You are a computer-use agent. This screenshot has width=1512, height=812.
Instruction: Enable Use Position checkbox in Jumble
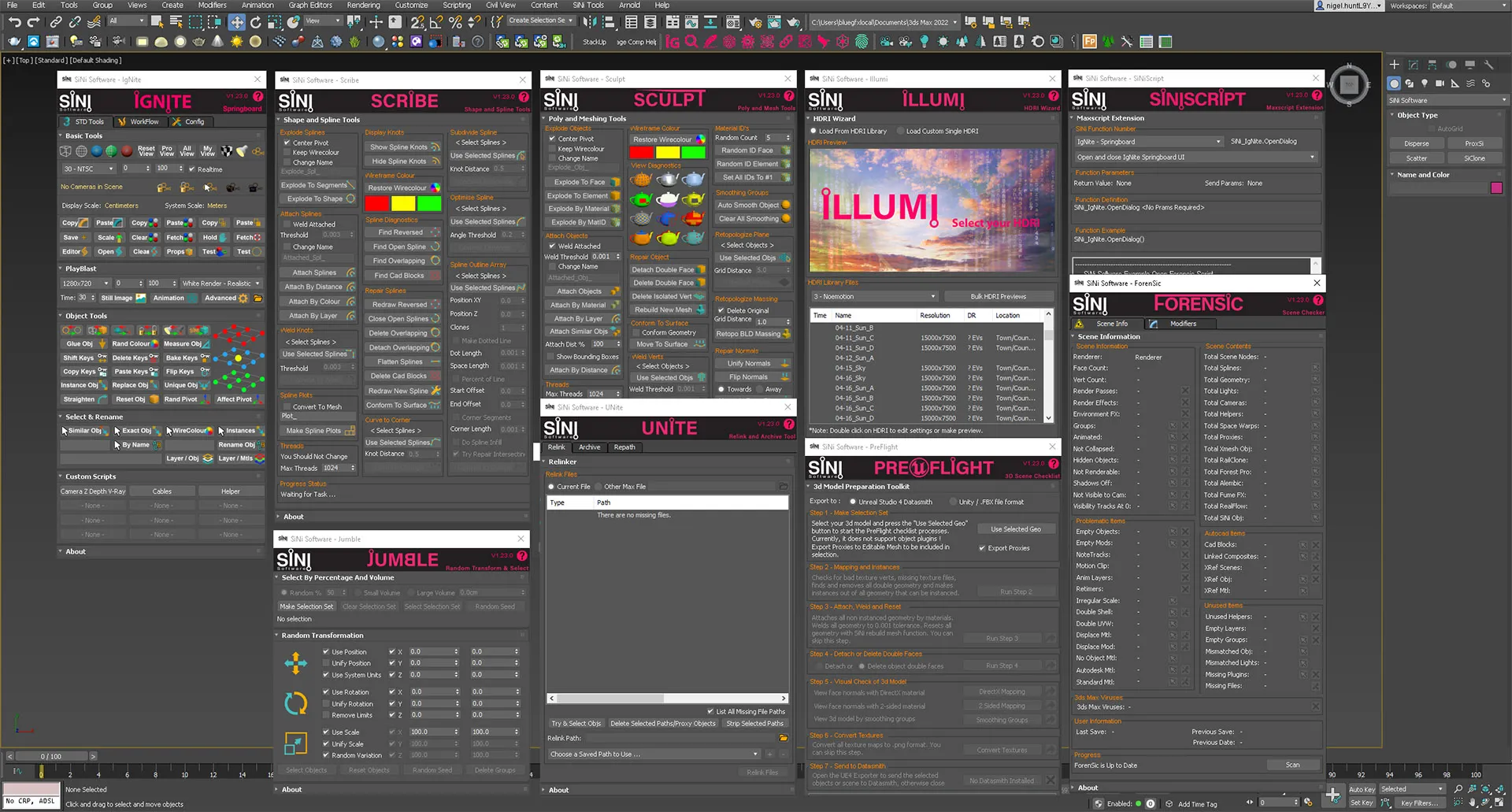pyautogui.click(x=326, y=651)
